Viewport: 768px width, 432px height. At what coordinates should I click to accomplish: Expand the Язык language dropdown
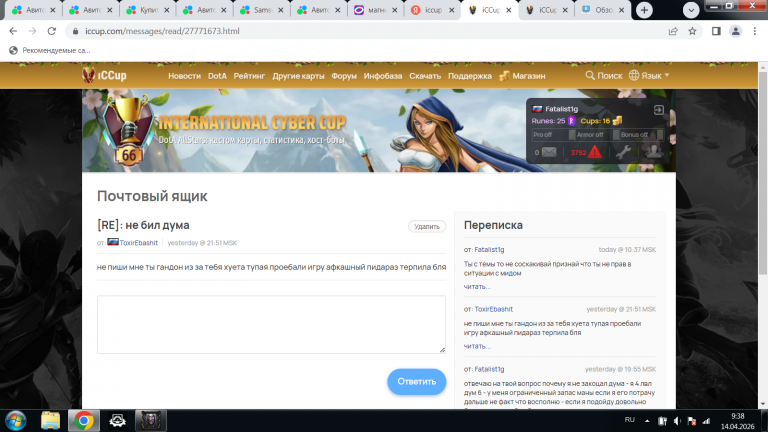tap(649, 75)
